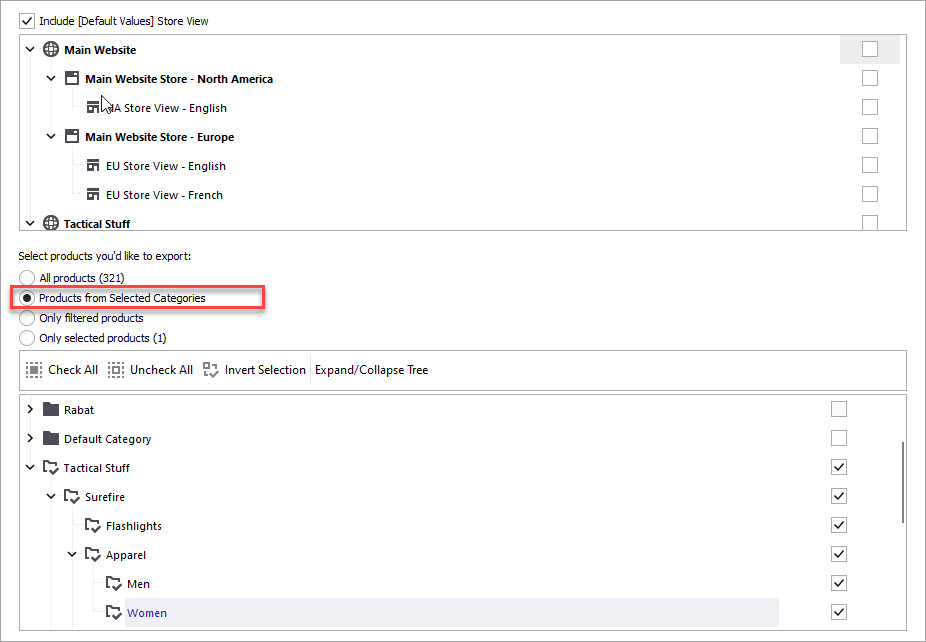Select NA Store View - English label
926x642 pixels.
167,108
